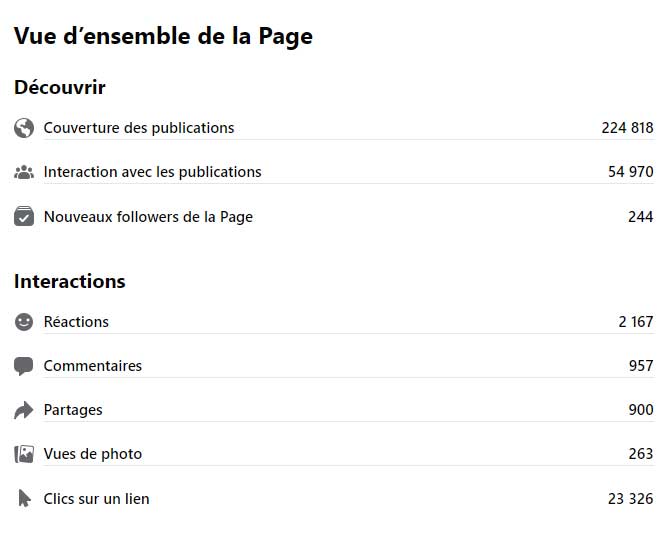Click the globe icon beside Couverture des publications
Screen dimensions: 665x533
coord(24,128)
